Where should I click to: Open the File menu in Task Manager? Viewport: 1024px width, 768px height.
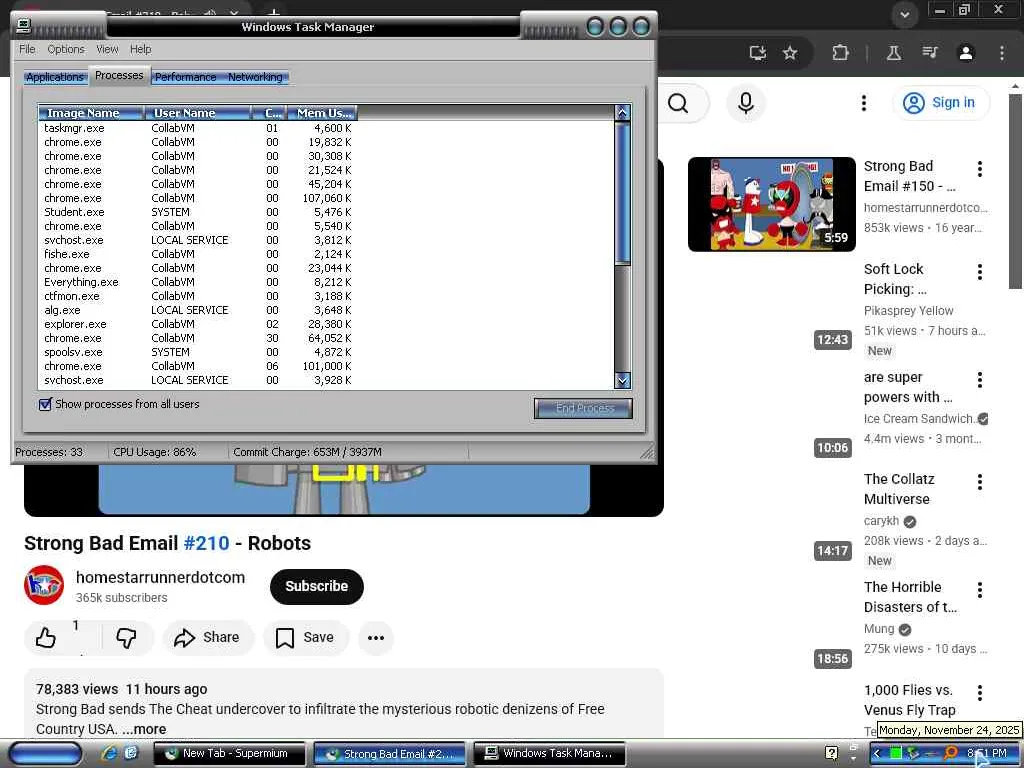pos(27,49)
